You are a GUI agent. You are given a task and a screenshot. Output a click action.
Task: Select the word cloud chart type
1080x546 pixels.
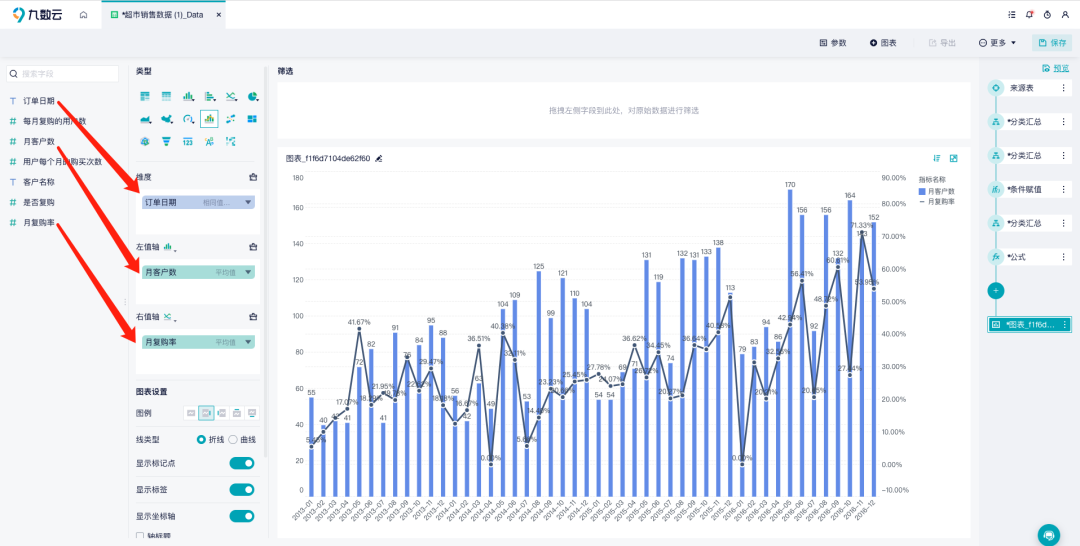coord(209,141)
